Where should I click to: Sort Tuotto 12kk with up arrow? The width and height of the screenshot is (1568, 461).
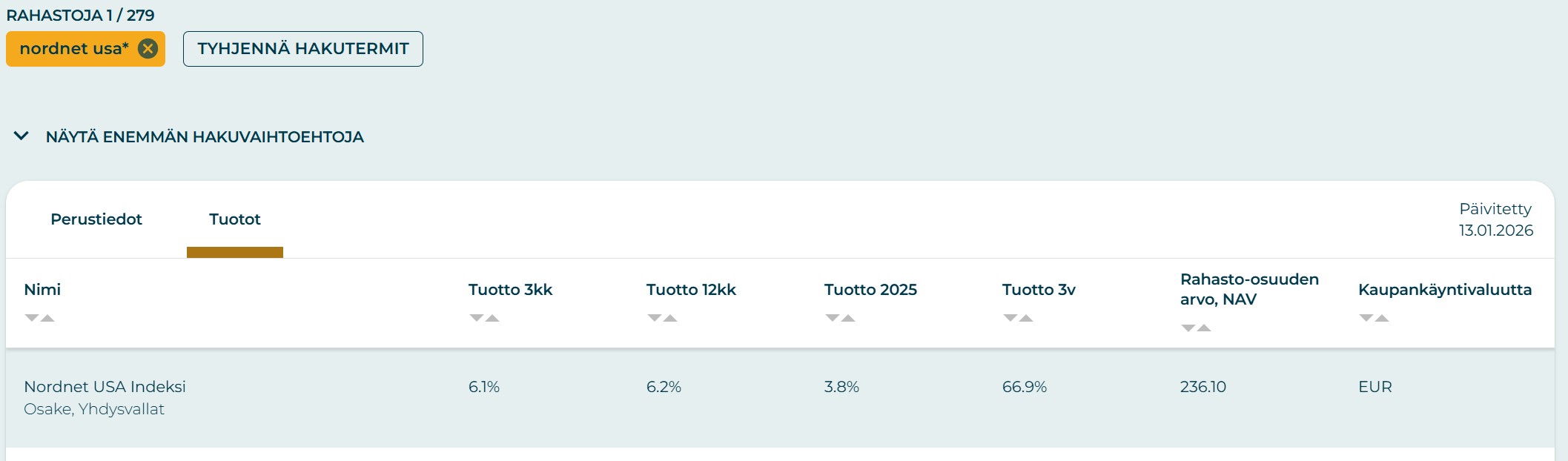tap(670, 318)
